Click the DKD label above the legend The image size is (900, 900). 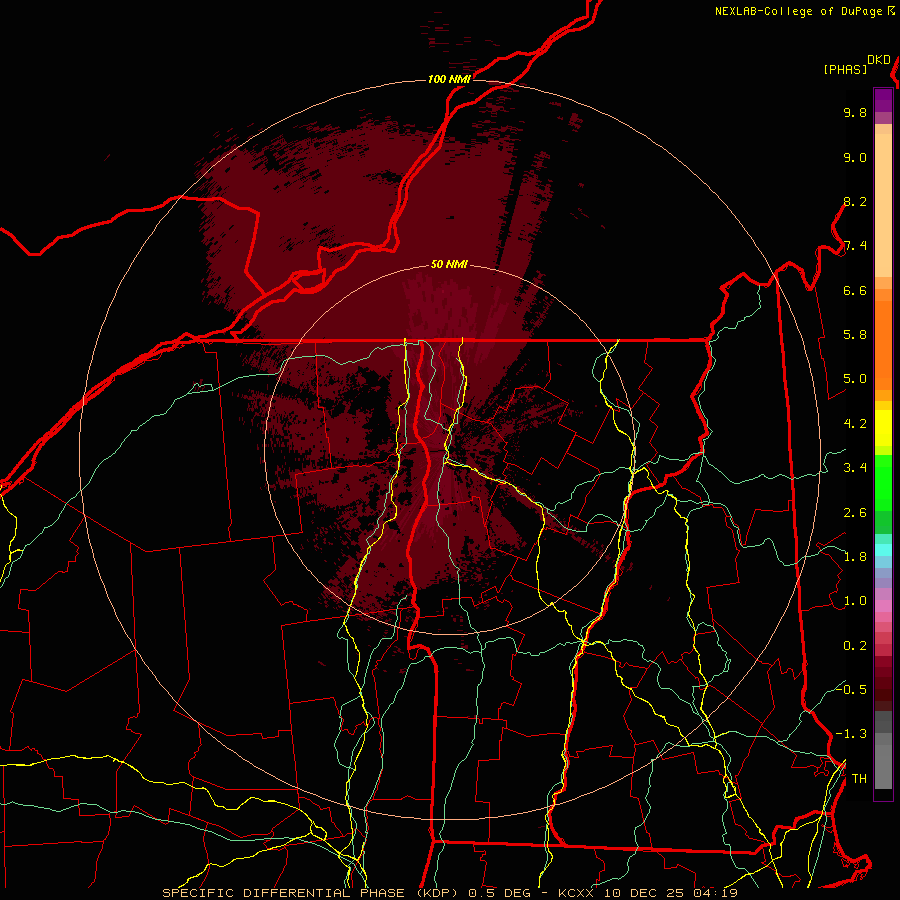879,60
